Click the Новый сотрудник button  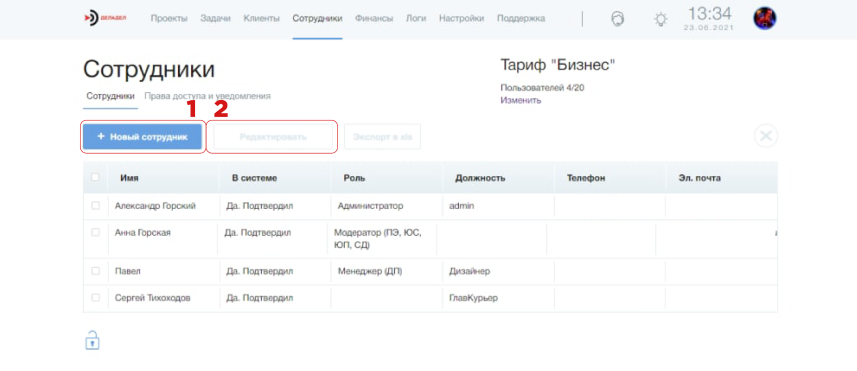click(143, 137)
